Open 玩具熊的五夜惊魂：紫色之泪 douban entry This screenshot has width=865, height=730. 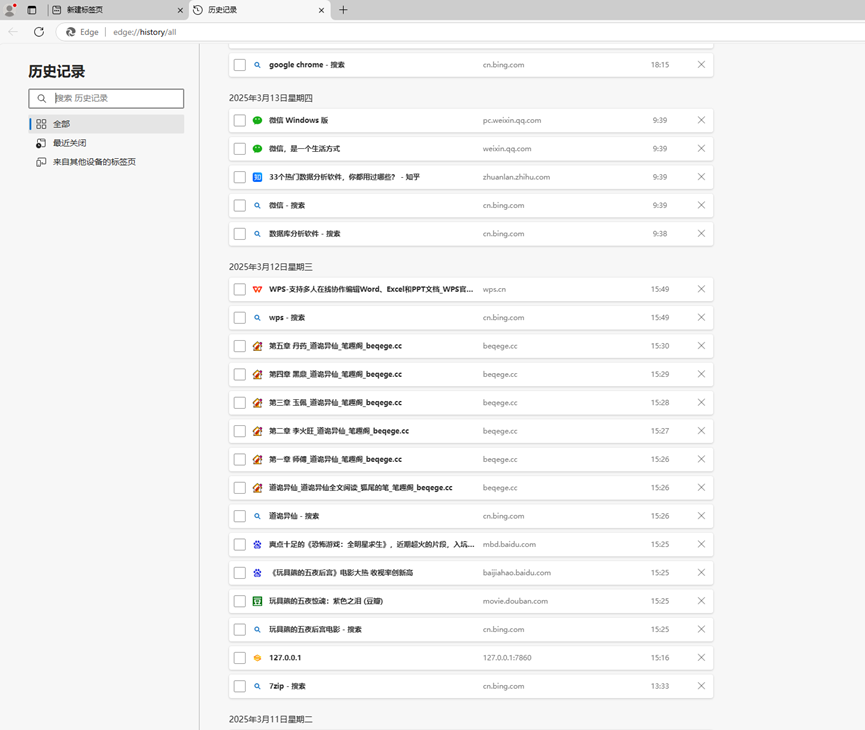coord(325,601)
